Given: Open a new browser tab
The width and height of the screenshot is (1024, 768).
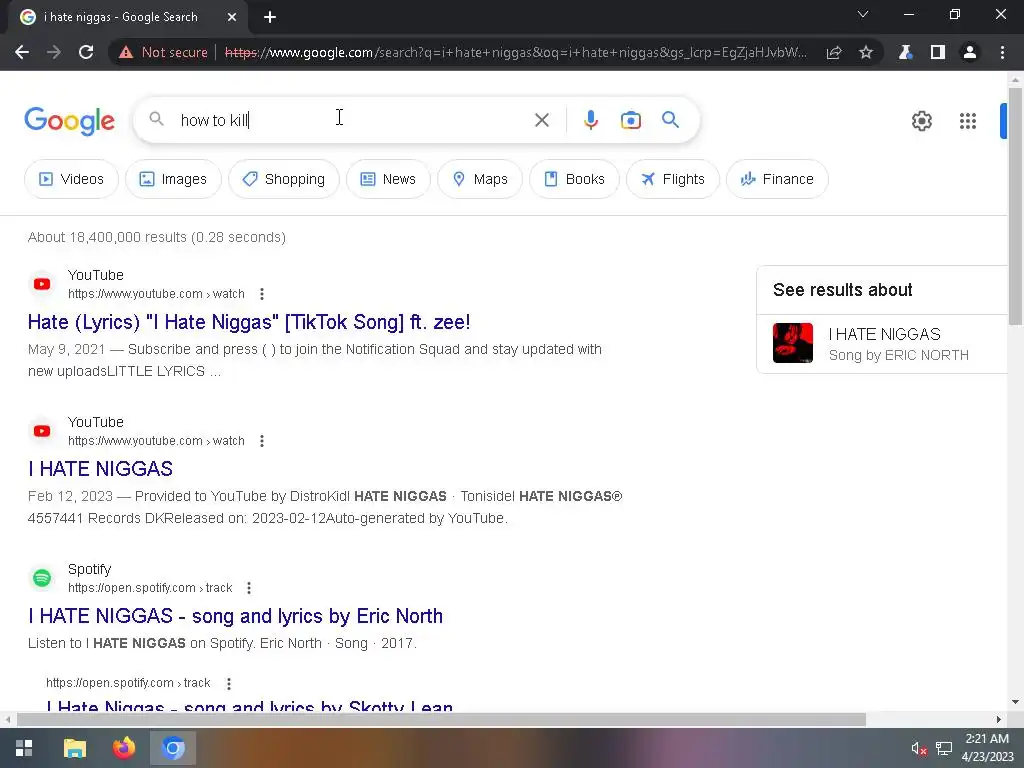Looking at the screenshot, I should pyautogui.click(x=270, y=18).
